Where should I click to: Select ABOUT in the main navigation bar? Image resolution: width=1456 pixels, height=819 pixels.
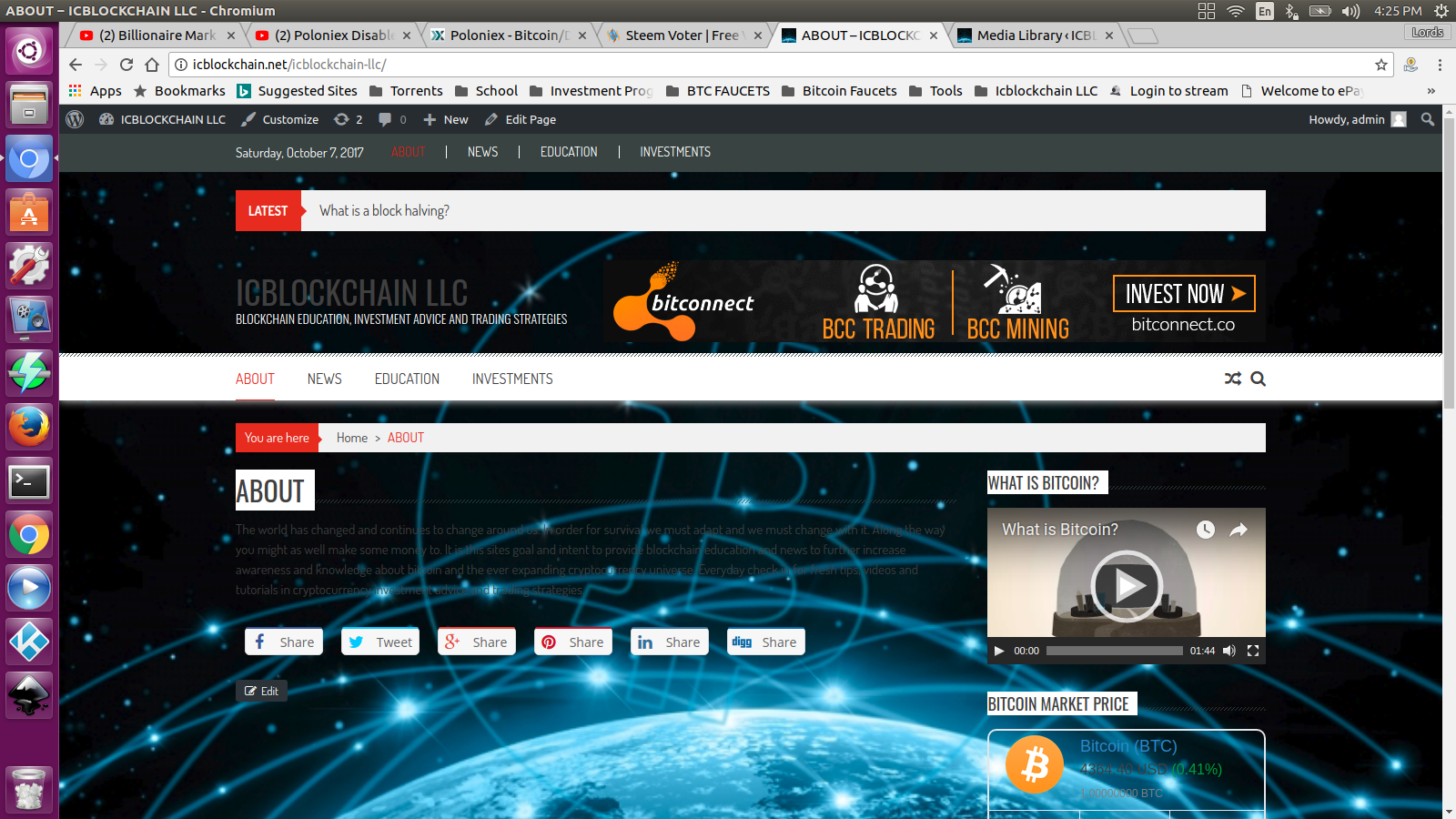pos(255,379)
